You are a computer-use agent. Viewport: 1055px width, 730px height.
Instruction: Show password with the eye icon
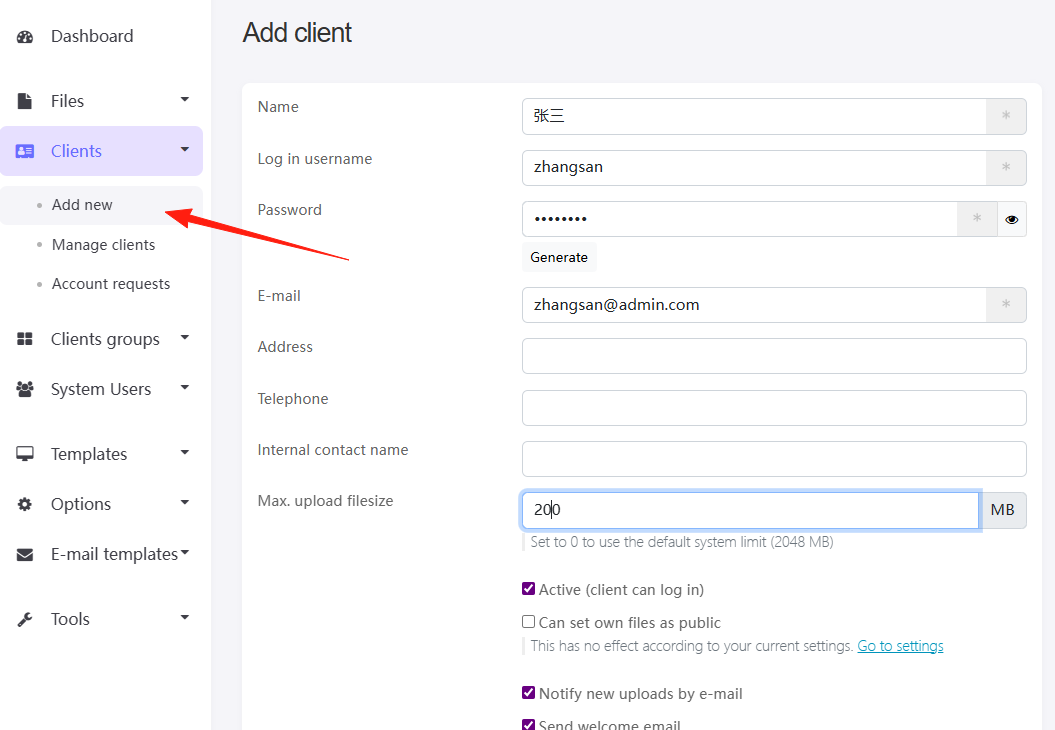point(1011,219)
